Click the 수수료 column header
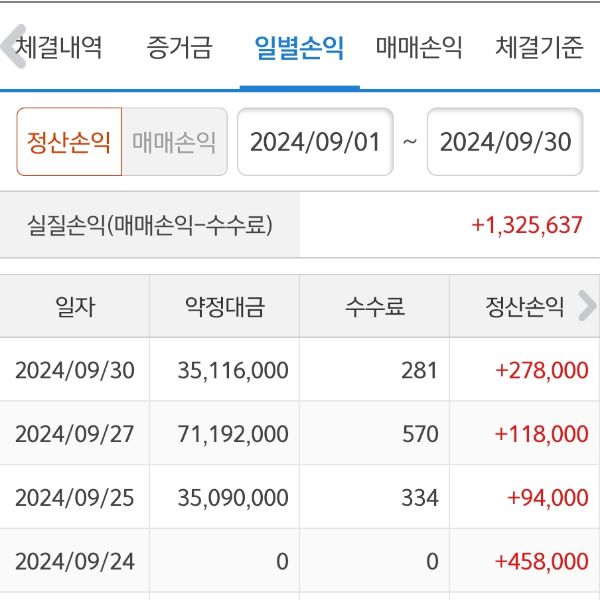Image resolution: width=600 pixels, height=600 pixels. click(375, 306)
